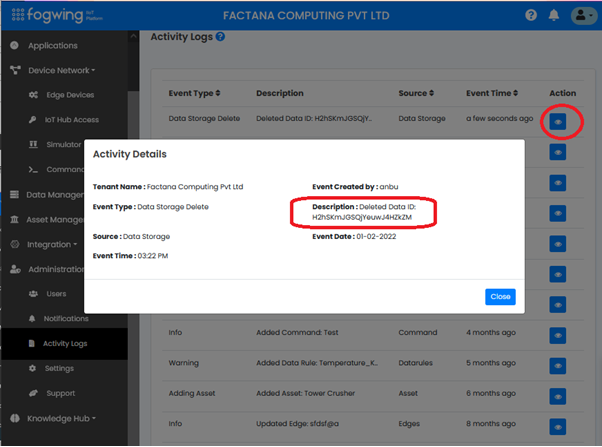
Task: Click the Activity Logs document icon
Action: 32,343
